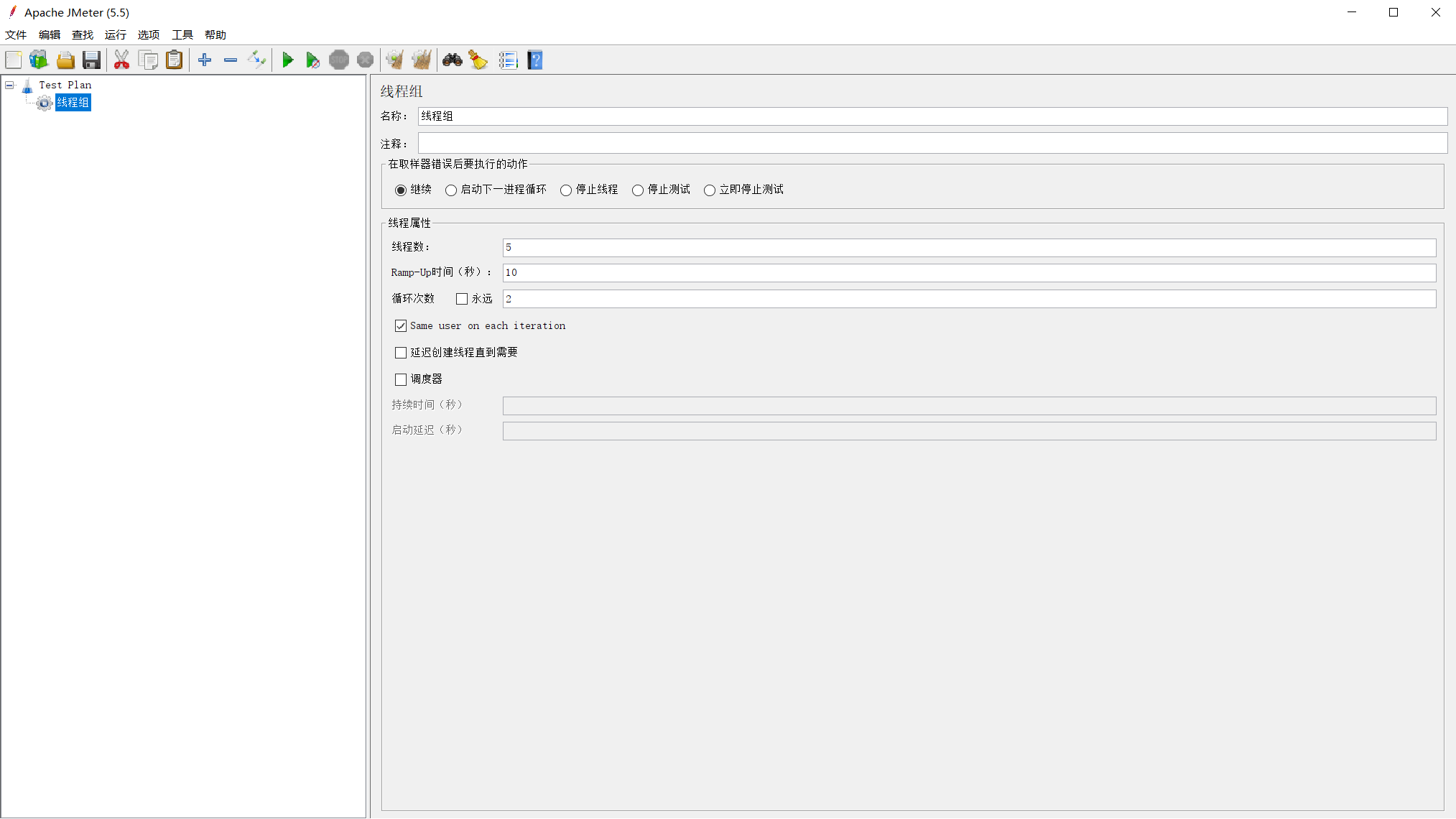This screenshot has height=819, width=1456.
Task: Click the 注释 comment field
Action: [x=932, y=143]
